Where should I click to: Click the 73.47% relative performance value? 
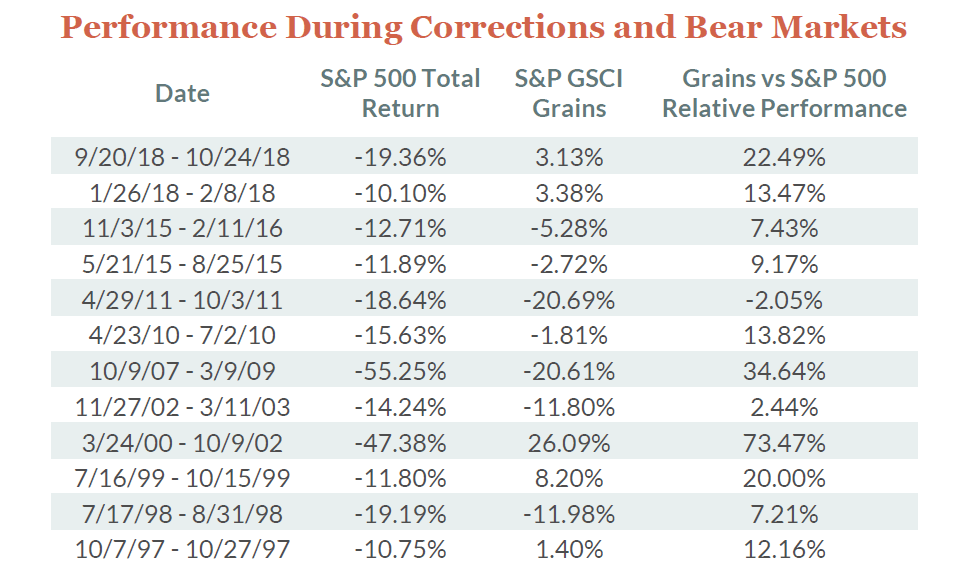coord(784,443)
